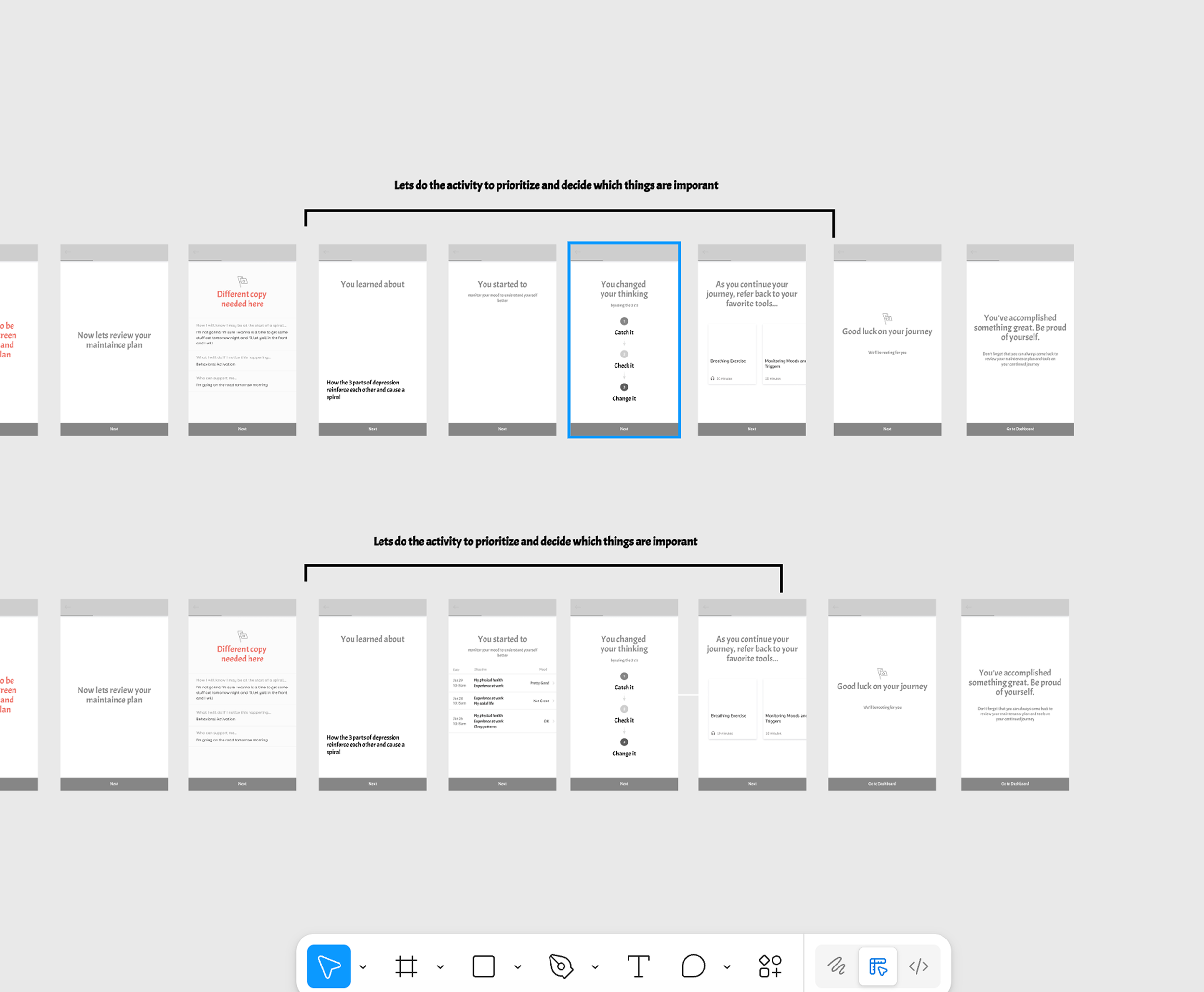The width and height of the screenshot is (1204, 992).
Task: Switch to Dev Mode code toggle
Action: 918,966
